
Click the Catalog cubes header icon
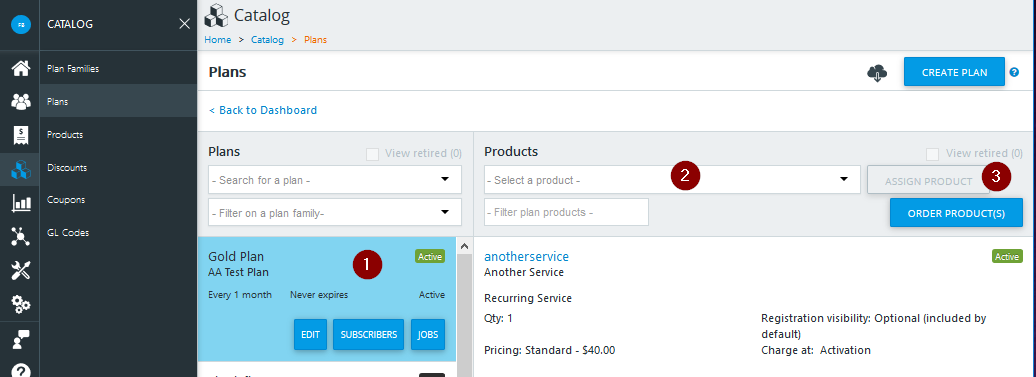tap(216, 15)
